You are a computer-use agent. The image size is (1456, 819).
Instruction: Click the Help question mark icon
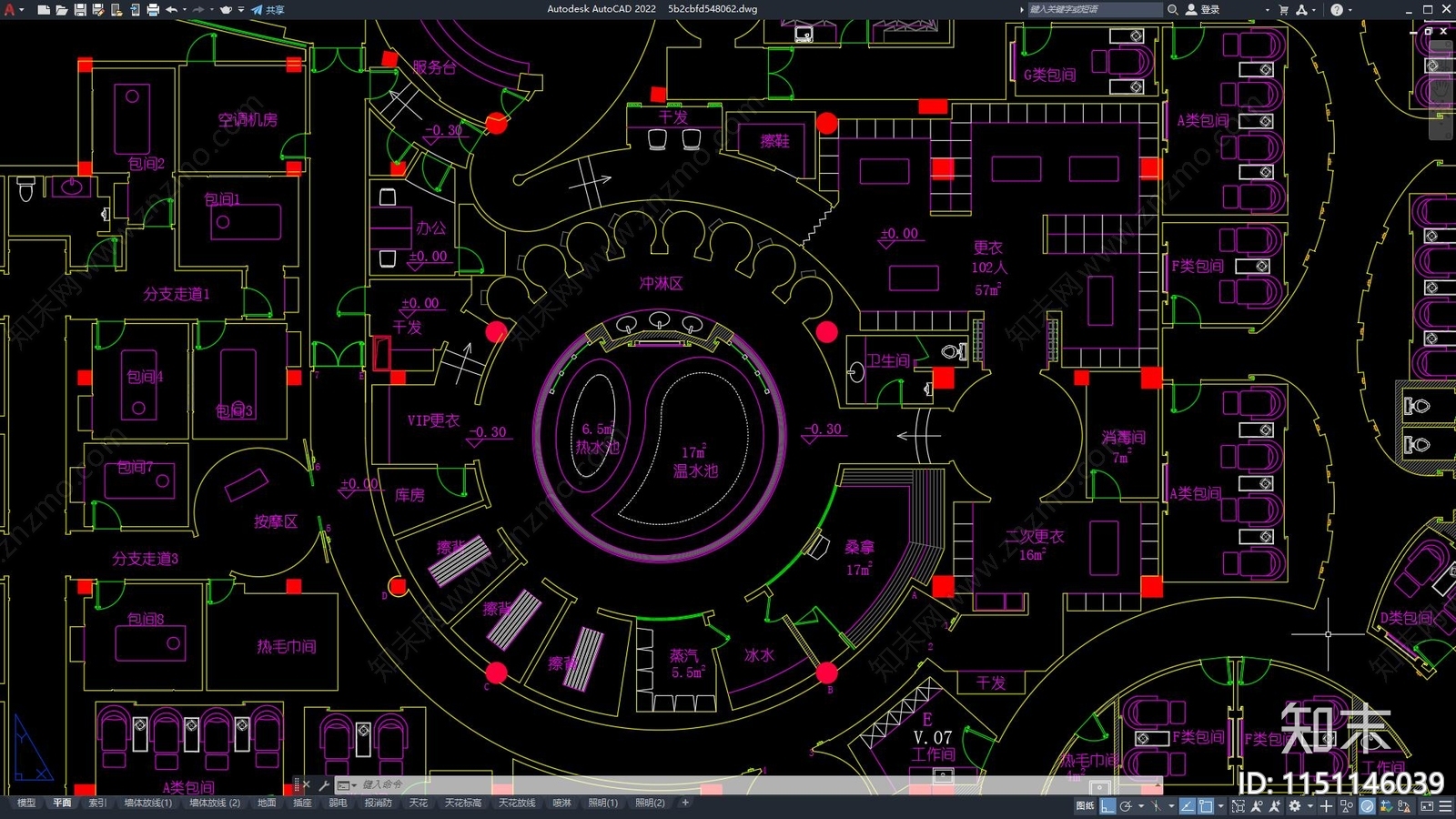point(1337,10)
